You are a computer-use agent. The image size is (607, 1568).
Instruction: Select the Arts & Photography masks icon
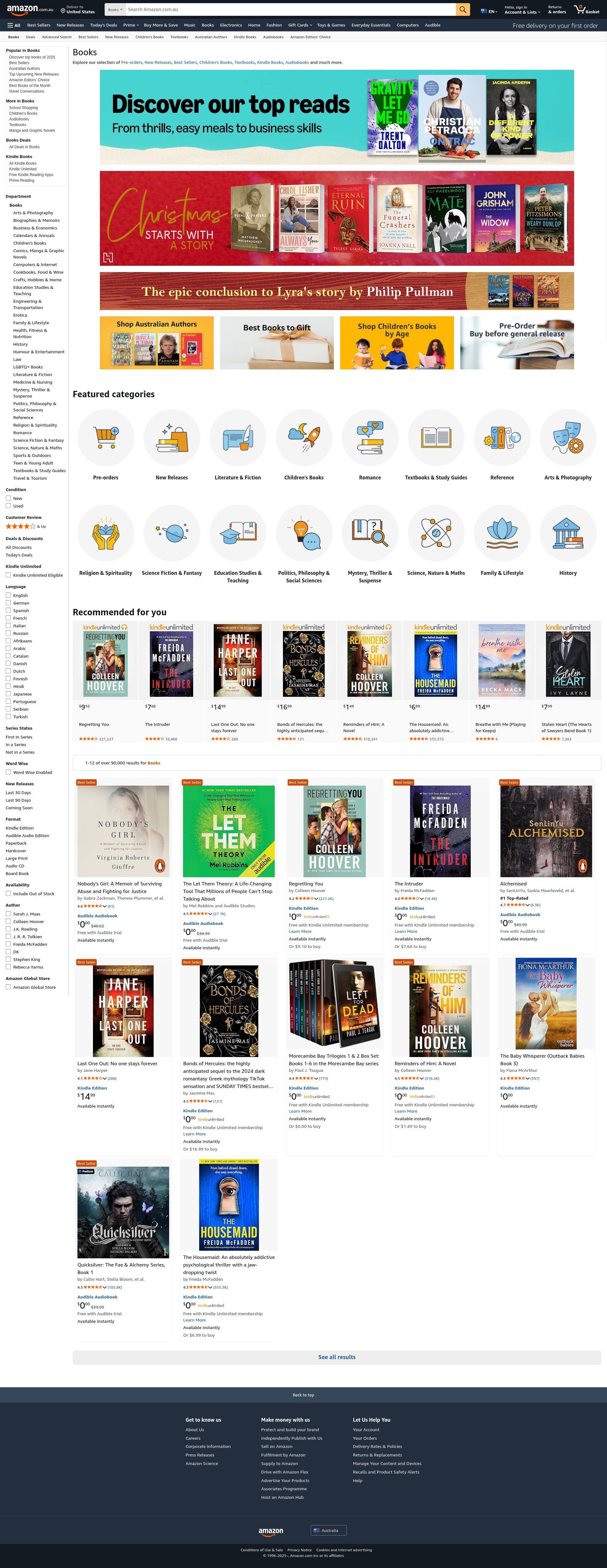click(x=568, y=438)
